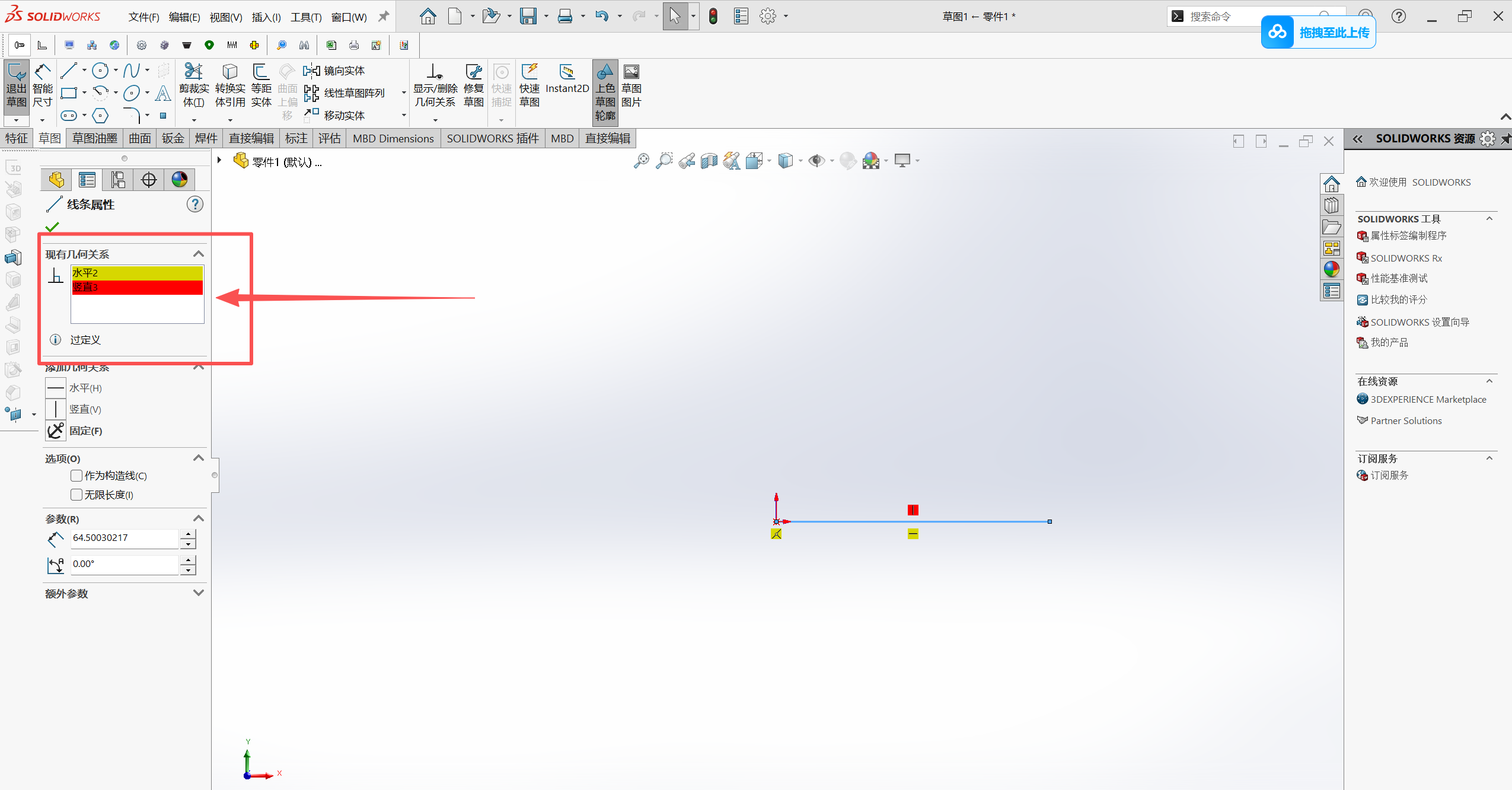
Task: Enable the 无限长度 (infinite length) checkbox
Action: [76, 495]
